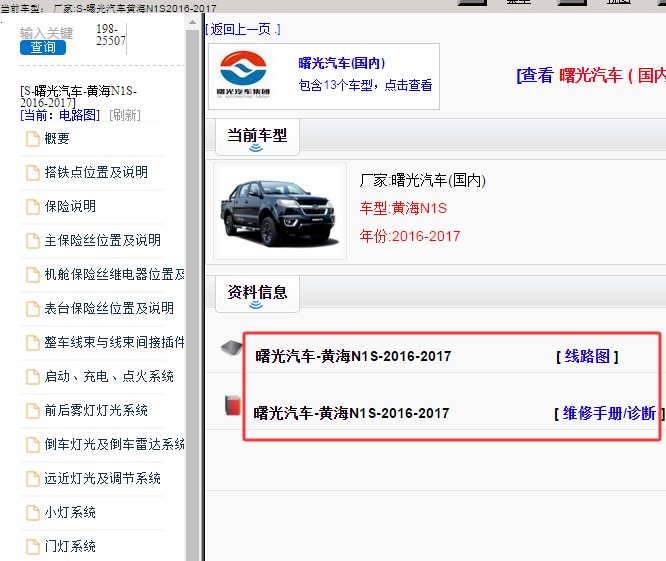Click 包含13个车型，点击查看 link

coord(365,85)
